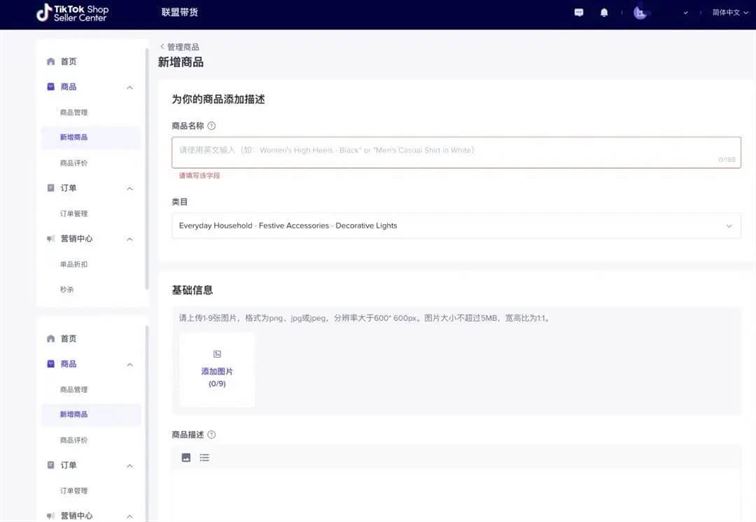Open 秒杀 in the sidebar

(x=67, y=290)
